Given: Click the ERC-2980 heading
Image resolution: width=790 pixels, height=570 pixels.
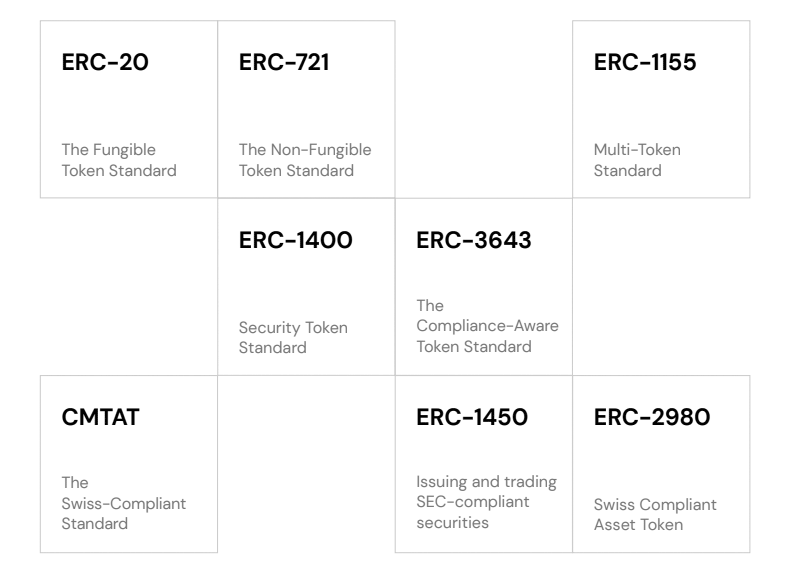Looking at the screenshot, I should (652, 417).
